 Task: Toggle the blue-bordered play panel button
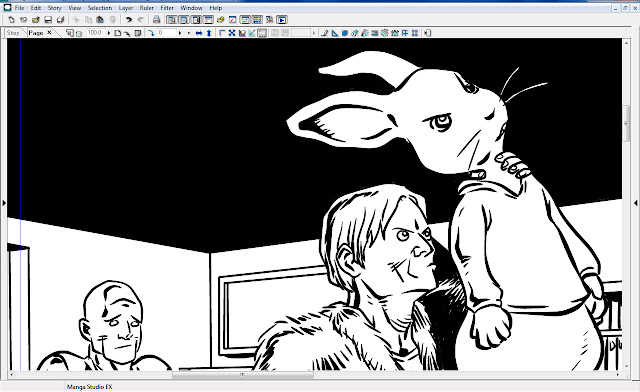[x=282, y=20]
